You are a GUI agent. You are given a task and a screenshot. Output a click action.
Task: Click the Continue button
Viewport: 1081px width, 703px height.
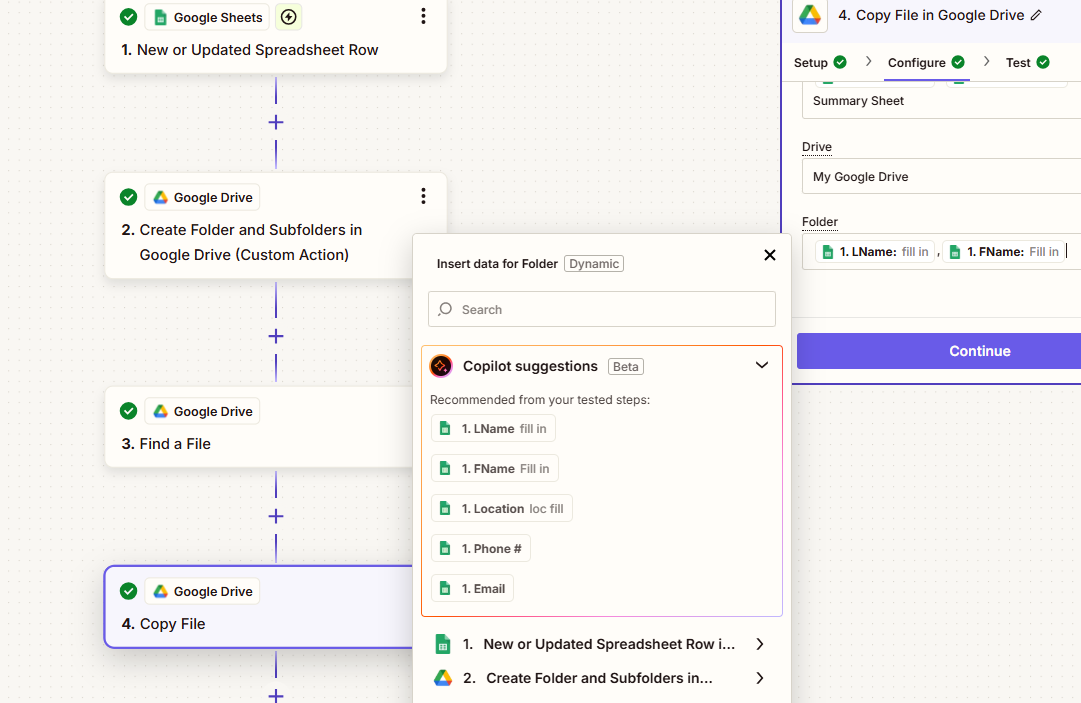tap(939, 351)
